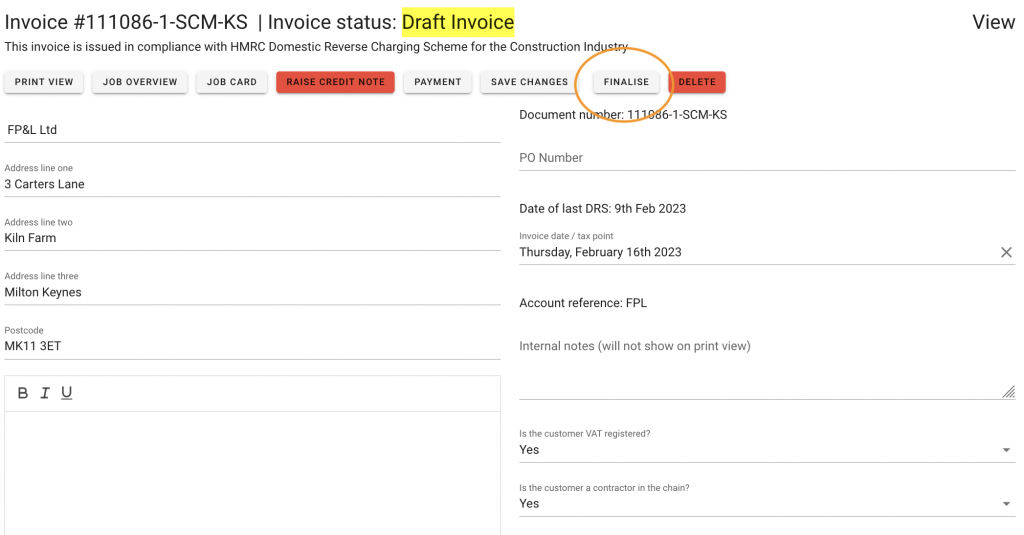Screen dimensions: 1024x535
Task: Click the Postcode field MK11 3ET
Action: point(250,346)
